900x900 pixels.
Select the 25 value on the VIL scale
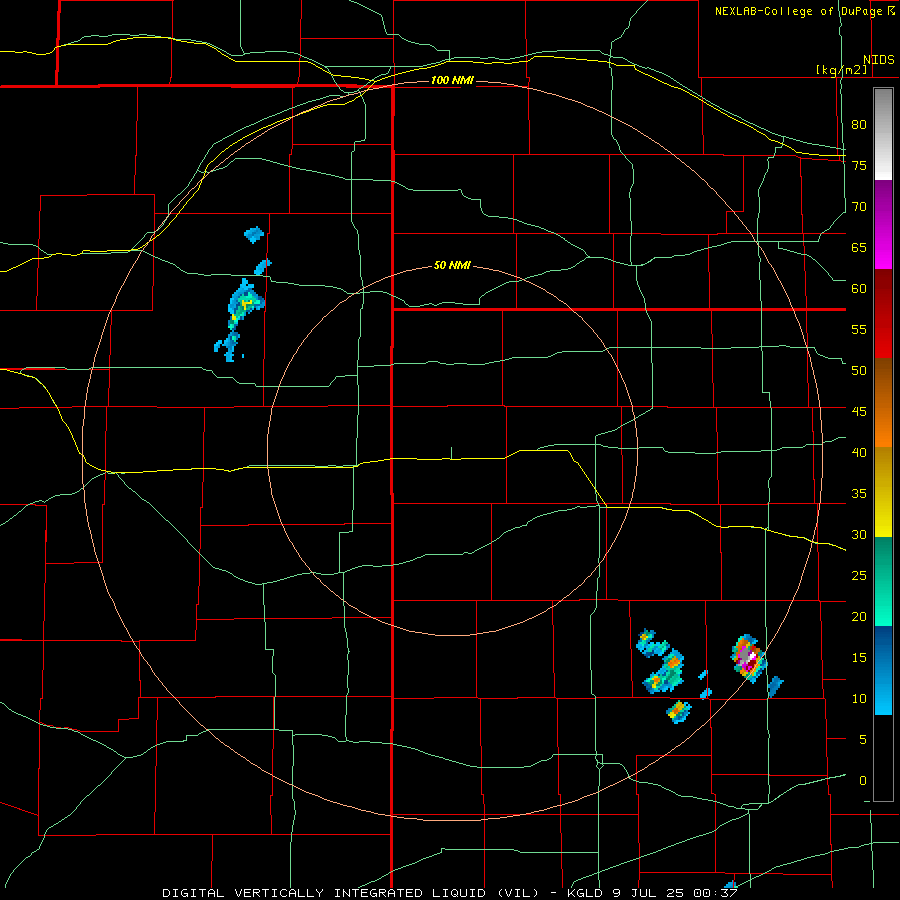point(859,576)
